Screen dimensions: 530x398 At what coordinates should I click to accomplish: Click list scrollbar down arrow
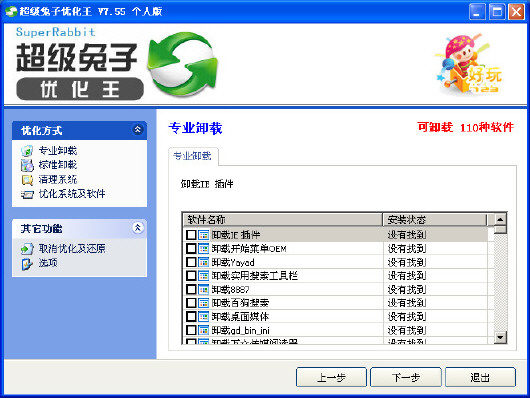tap(500, 337)
